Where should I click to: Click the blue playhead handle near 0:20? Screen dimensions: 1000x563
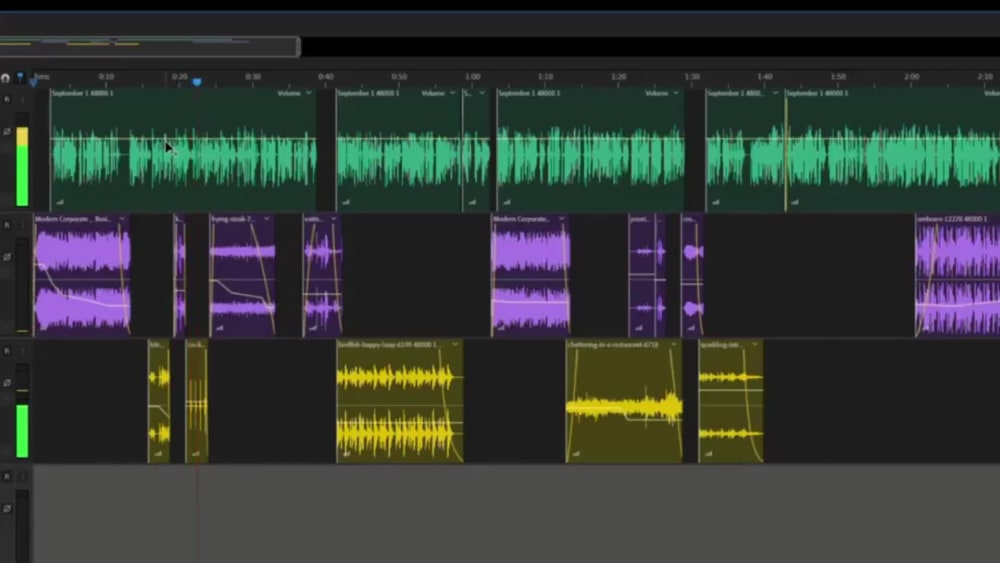pos(197,82)
